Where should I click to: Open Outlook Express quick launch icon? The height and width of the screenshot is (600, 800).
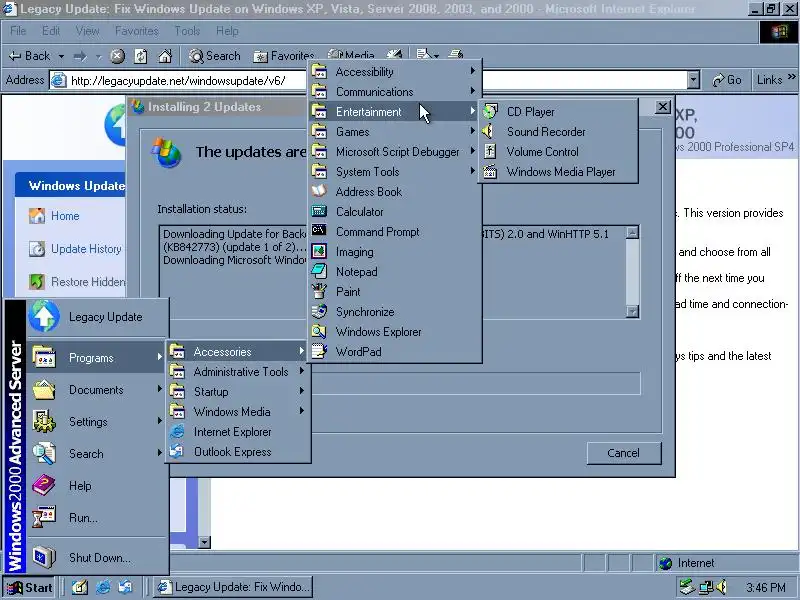(126, 587)
